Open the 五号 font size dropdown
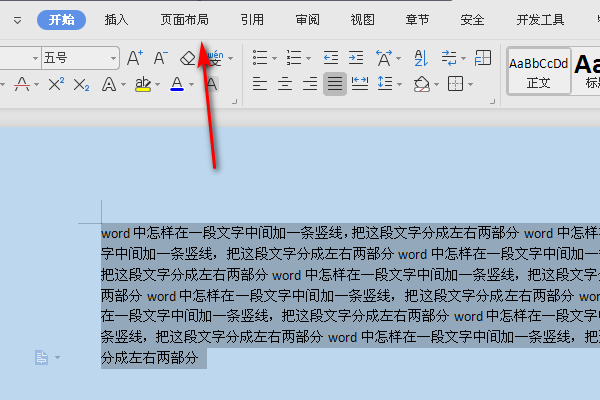 click(113, 59)
